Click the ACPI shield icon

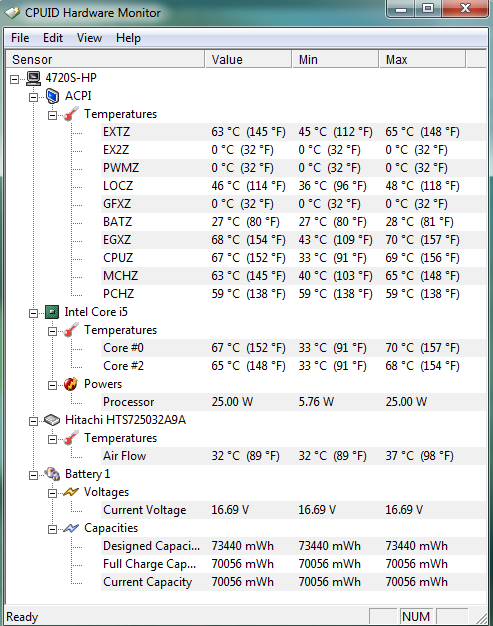point(52,96)
